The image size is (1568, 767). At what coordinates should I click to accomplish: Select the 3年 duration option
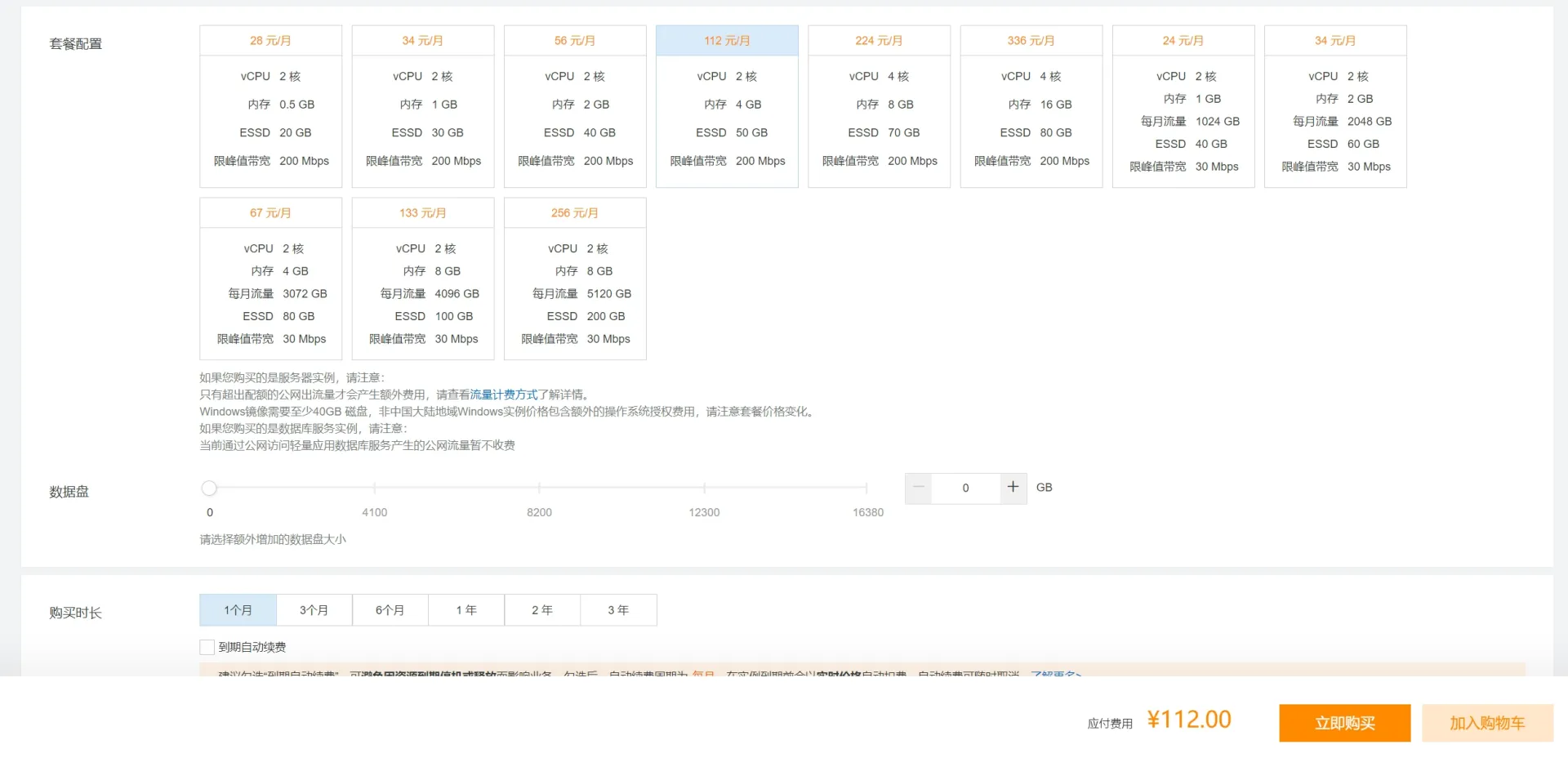(x=618, y=609)
